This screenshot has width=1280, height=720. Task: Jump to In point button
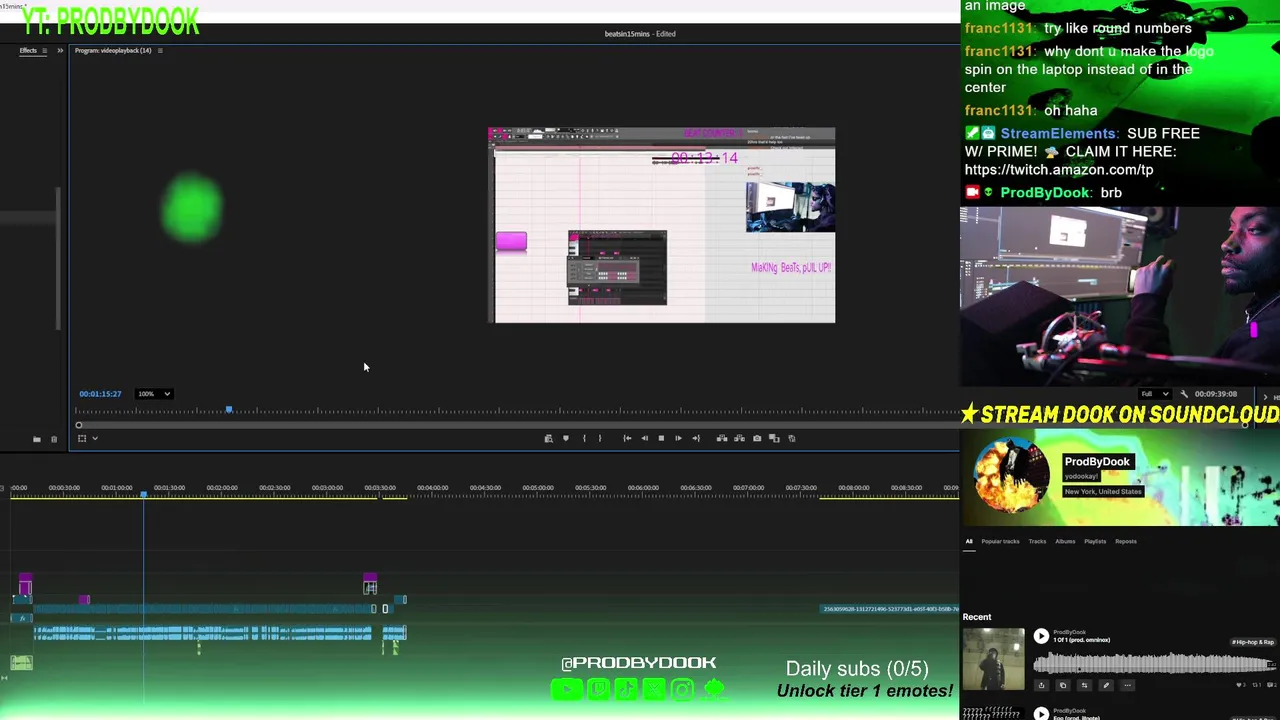pyautogui.click(x=627, y=438)
